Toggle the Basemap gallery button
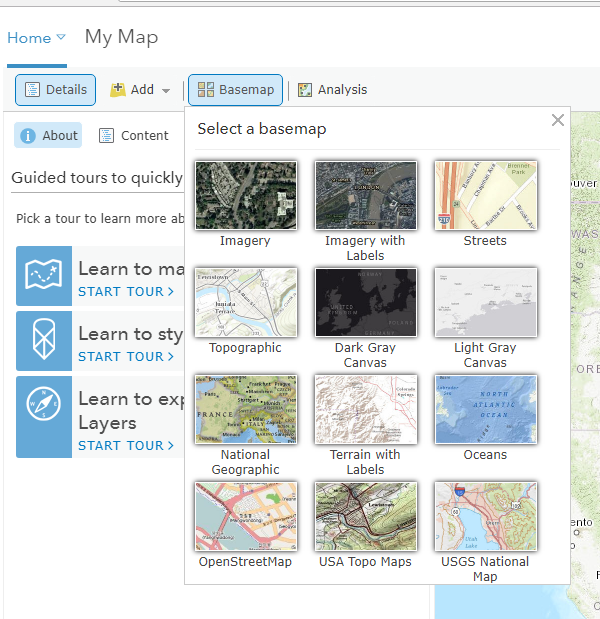Image resolution: width=600 pixels, height=619 pixels. (x=235, y=90)
